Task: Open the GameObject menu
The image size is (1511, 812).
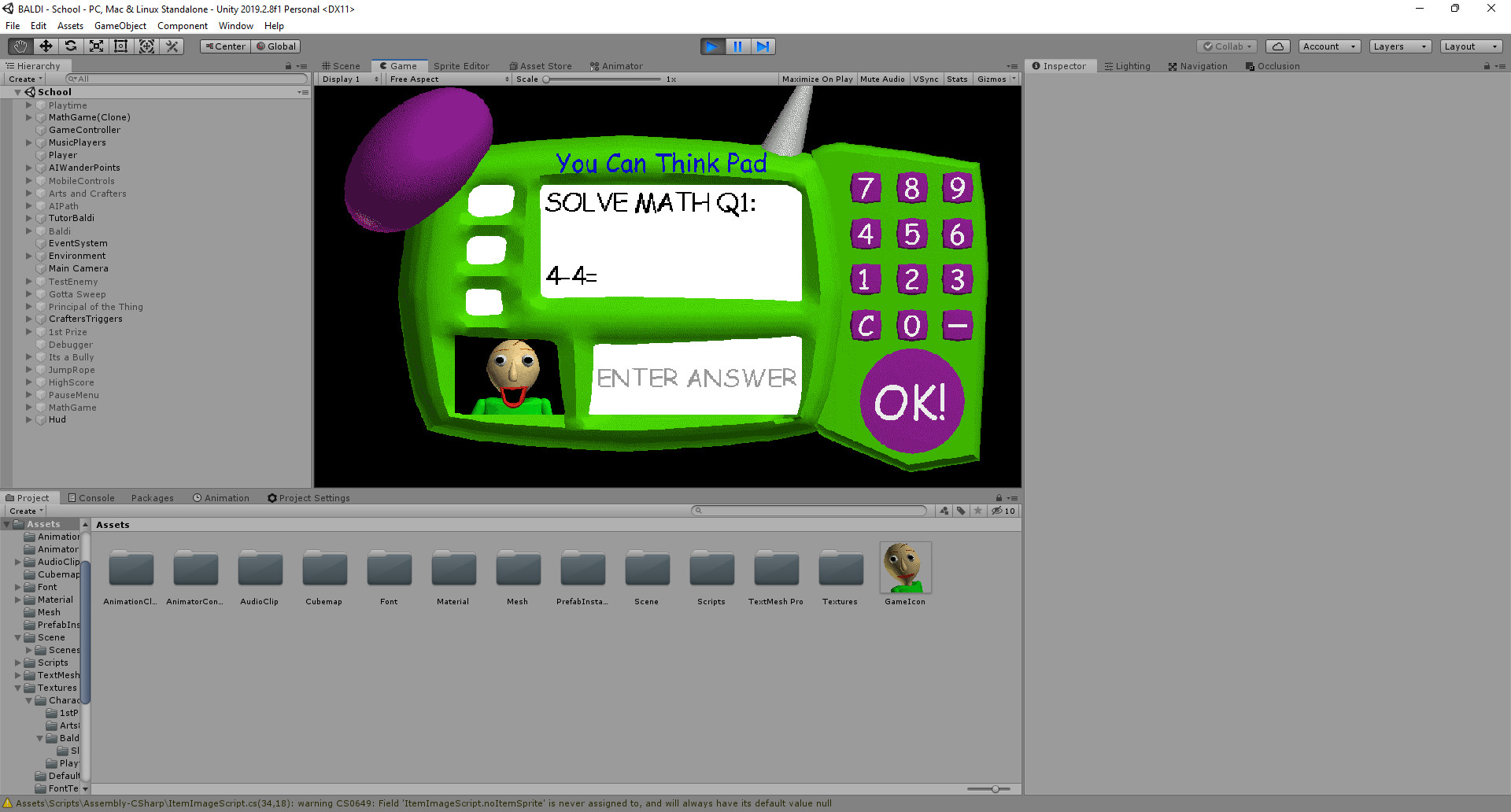Action: pos(120,26)
